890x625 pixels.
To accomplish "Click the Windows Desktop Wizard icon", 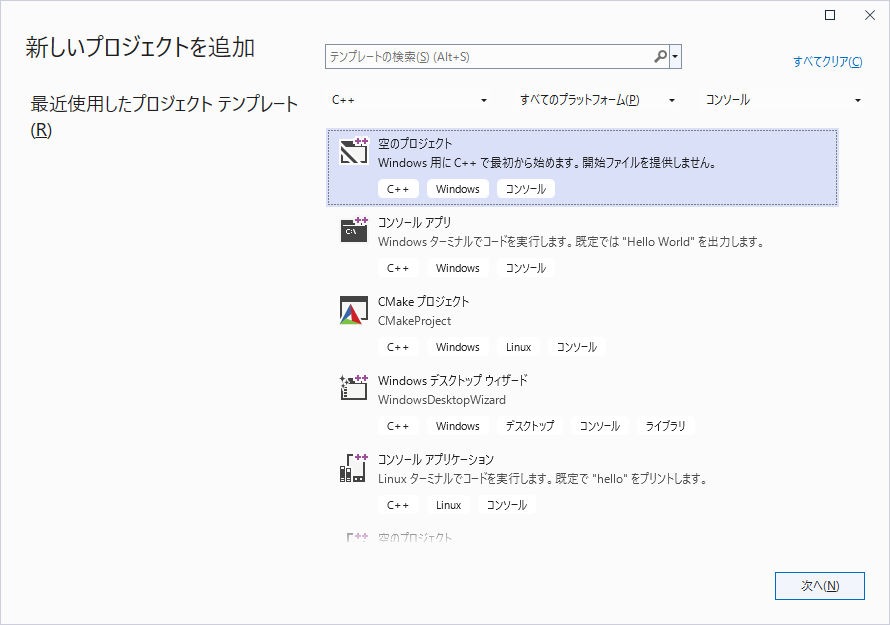I will tap(354, 388).
